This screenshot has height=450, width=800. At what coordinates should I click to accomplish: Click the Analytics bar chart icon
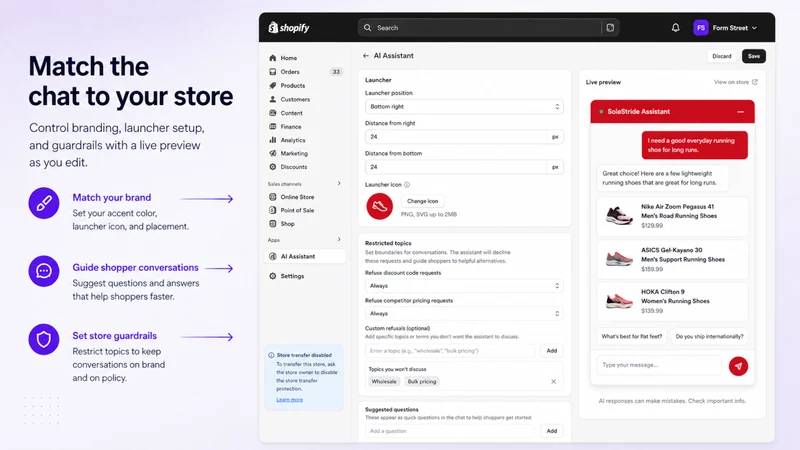pyautogui.click(x=272, y=140)
